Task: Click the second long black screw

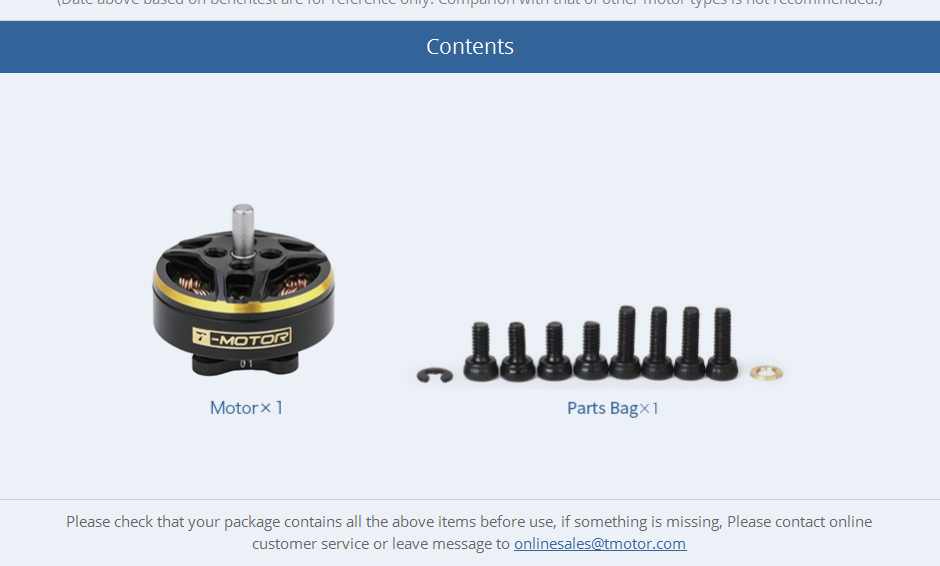Action: pos(658,344)
